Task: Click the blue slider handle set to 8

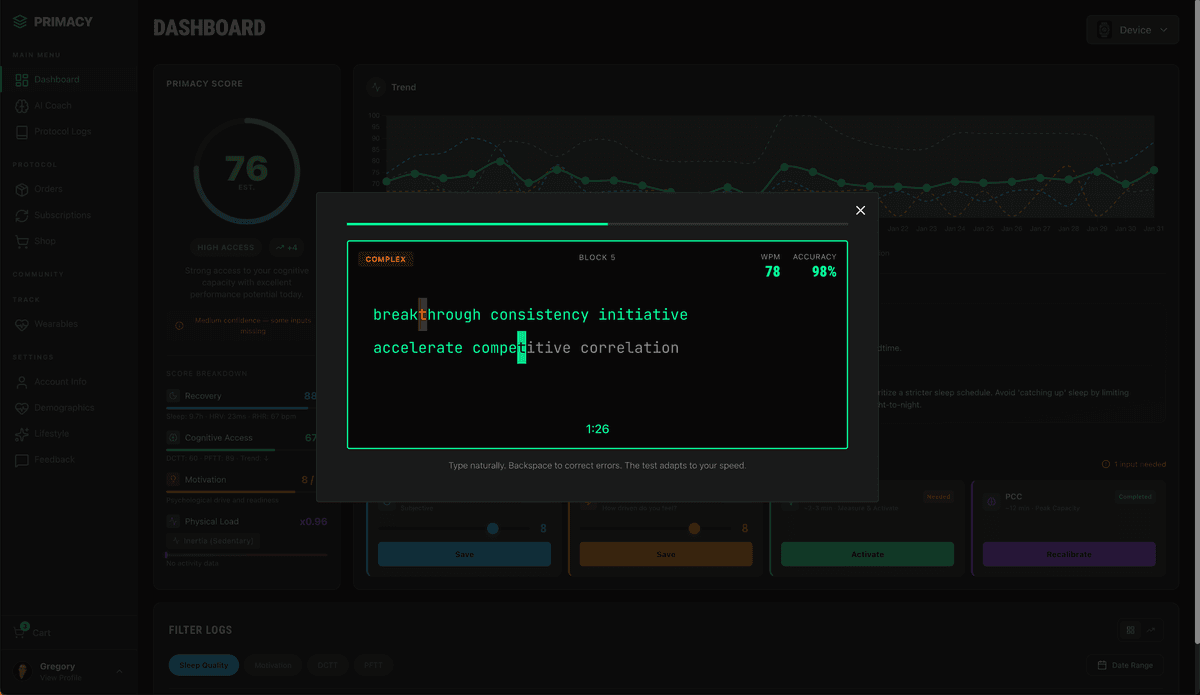Action: pyautogui.click(x=493, y=528)
